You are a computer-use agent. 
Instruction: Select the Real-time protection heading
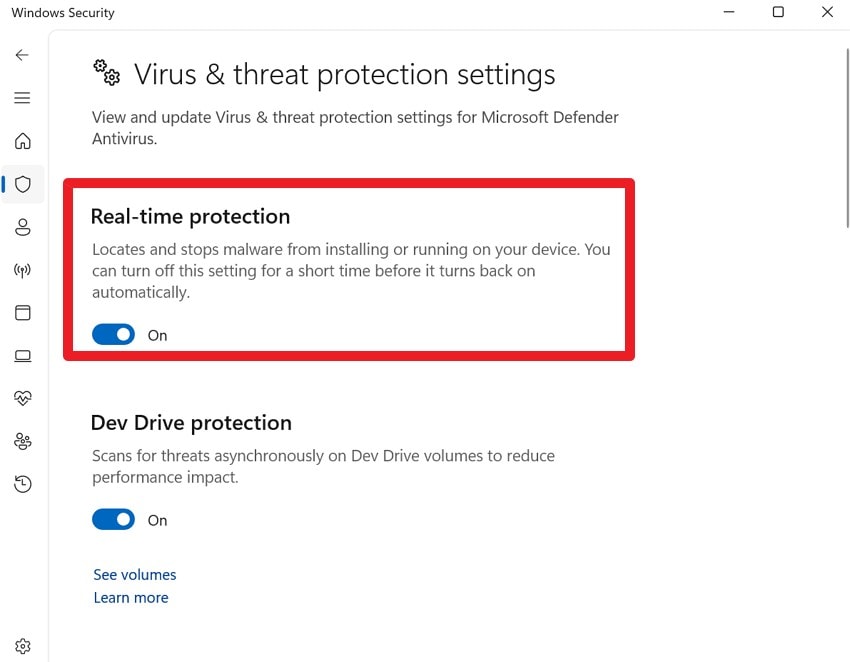[x=190, y=216]
